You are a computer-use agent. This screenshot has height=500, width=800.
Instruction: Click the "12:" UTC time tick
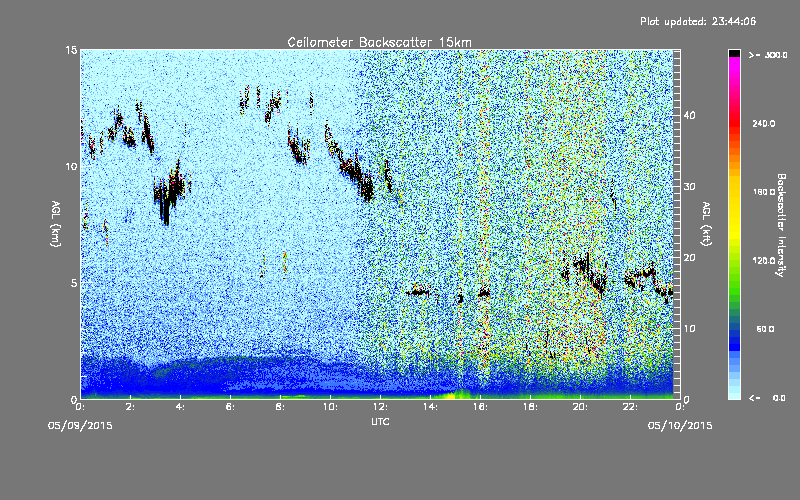pos(381,407)
